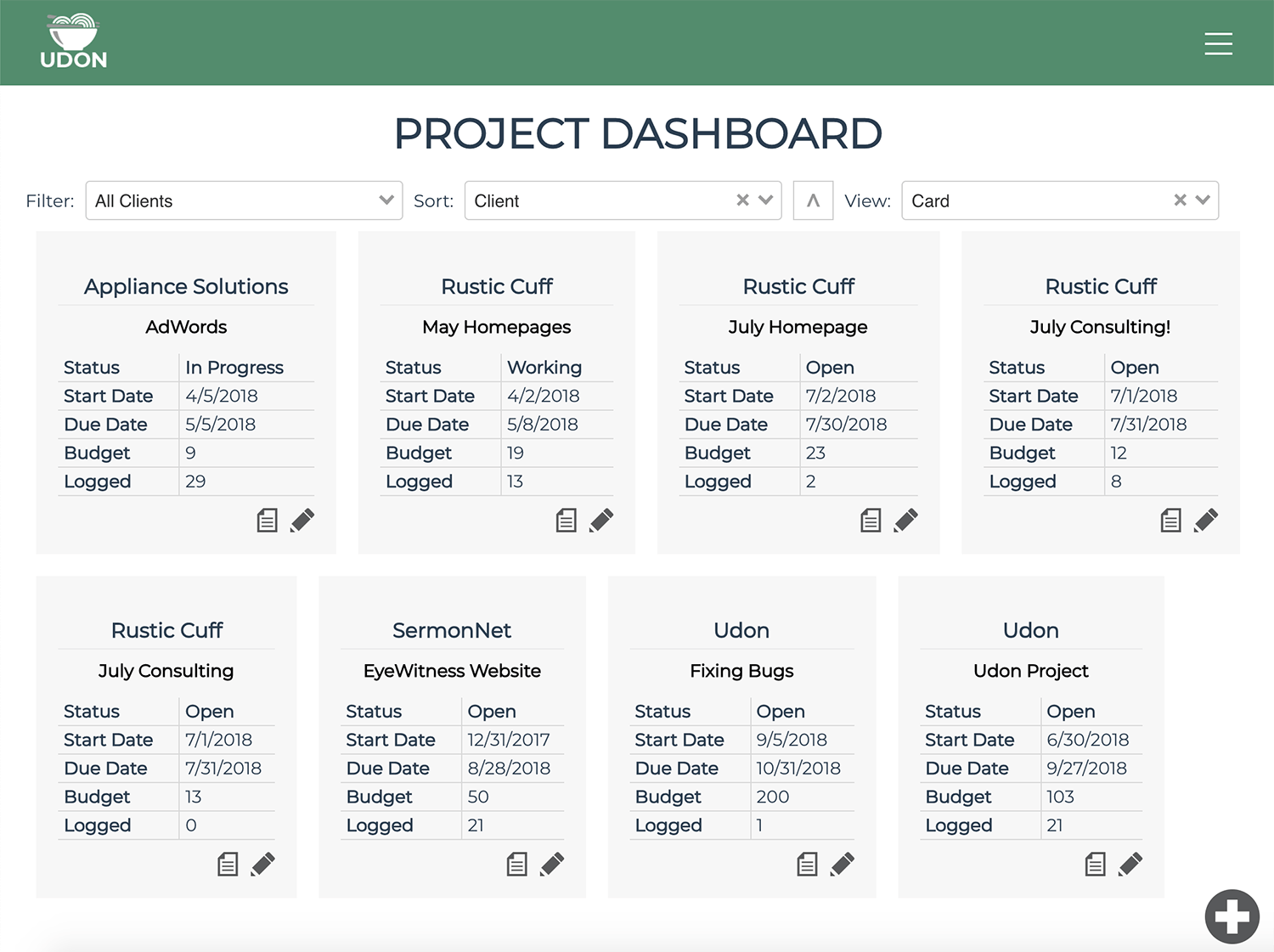Click the July Homepage project name

[798, 327]
